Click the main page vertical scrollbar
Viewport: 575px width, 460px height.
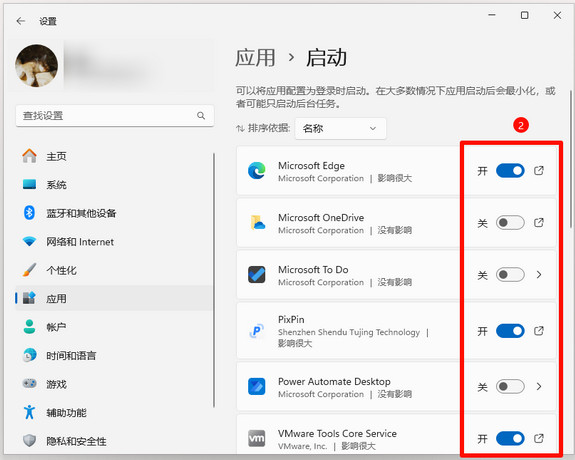pos(571,159)
